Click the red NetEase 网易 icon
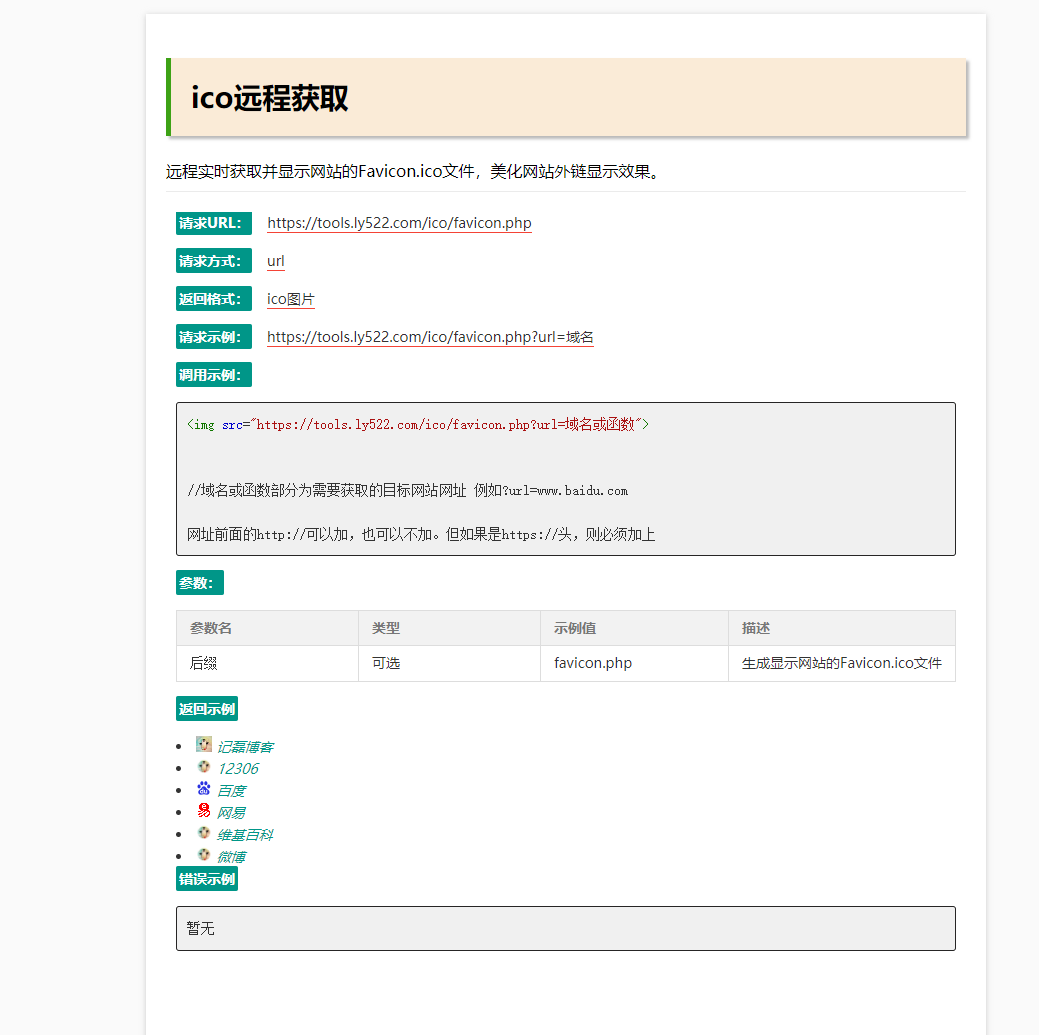1039x1035 pixels. 204,811
